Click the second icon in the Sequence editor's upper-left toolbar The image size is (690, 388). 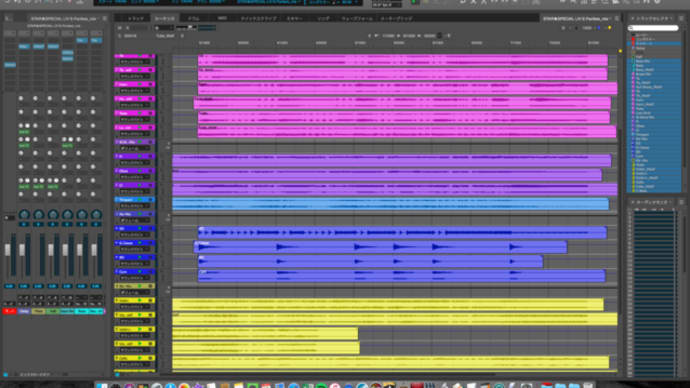pos(128,28)
